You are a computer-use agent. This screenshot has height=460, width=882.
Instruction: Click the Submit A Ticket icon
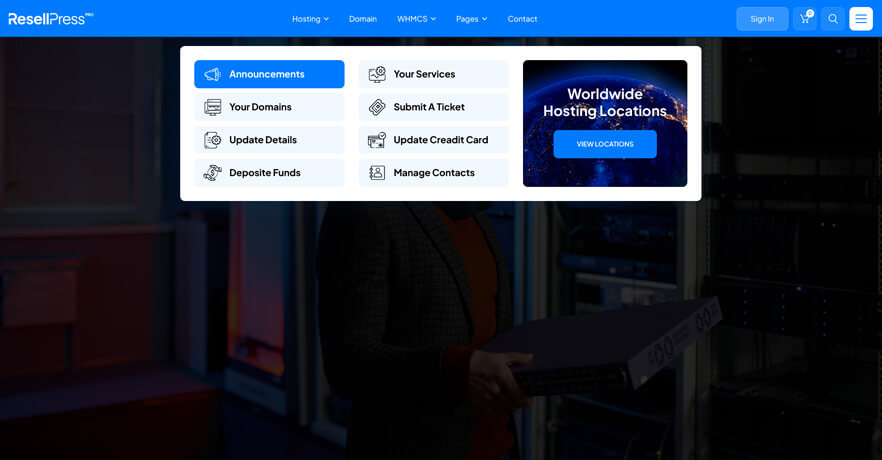[x=377, y=107]
